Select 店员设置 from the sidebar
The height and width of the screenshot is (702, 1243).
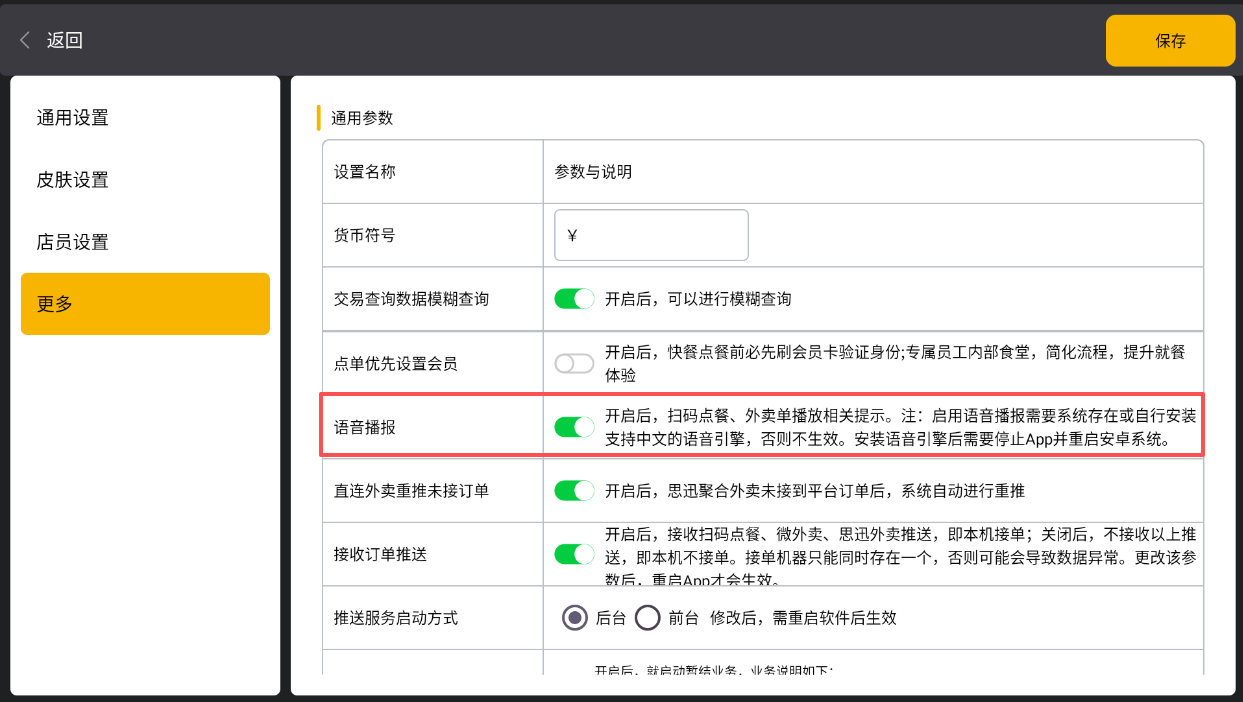[x=72, y=242]
